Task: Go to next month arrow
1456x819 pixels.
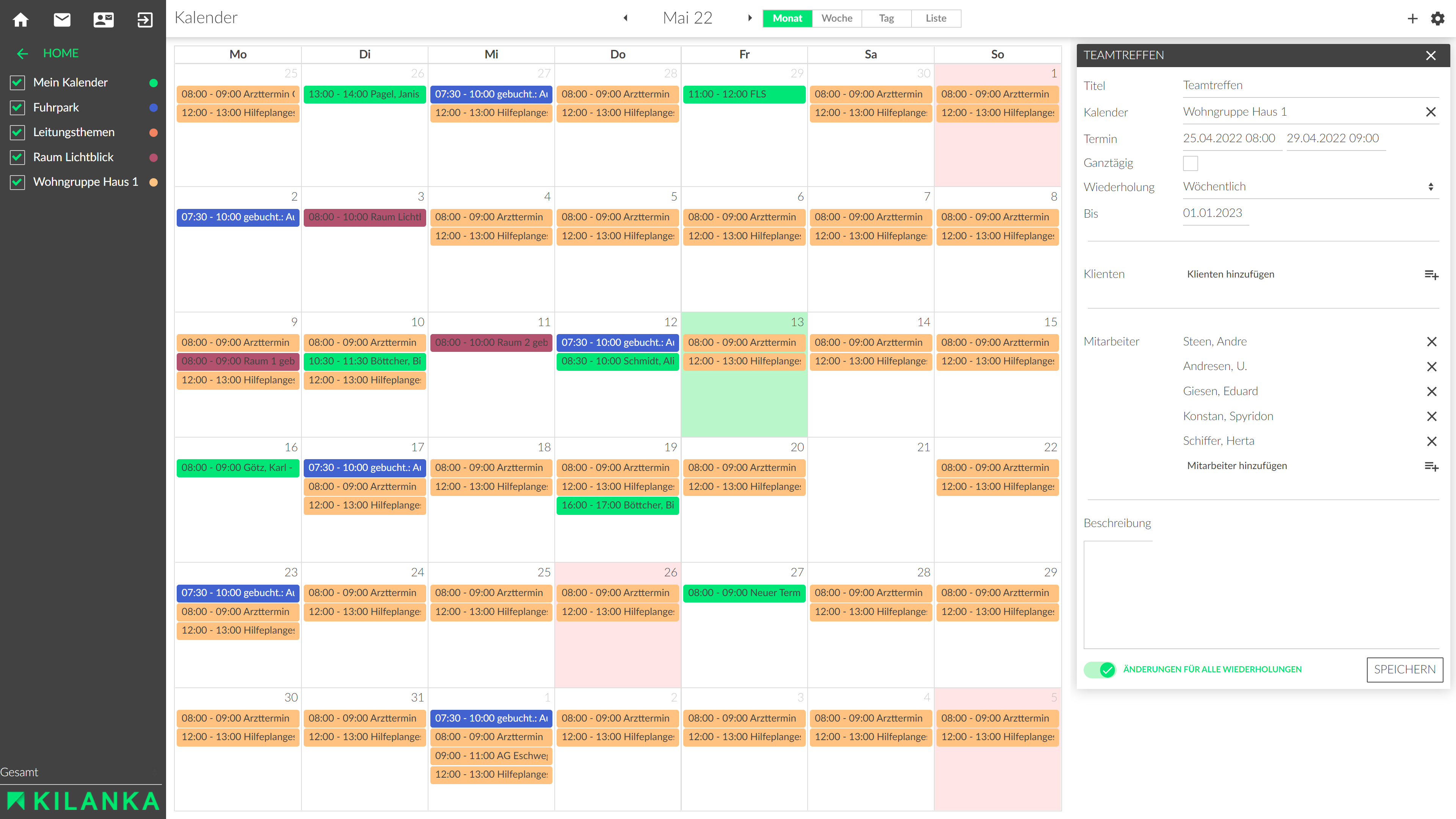Action: tap(750, 18)
